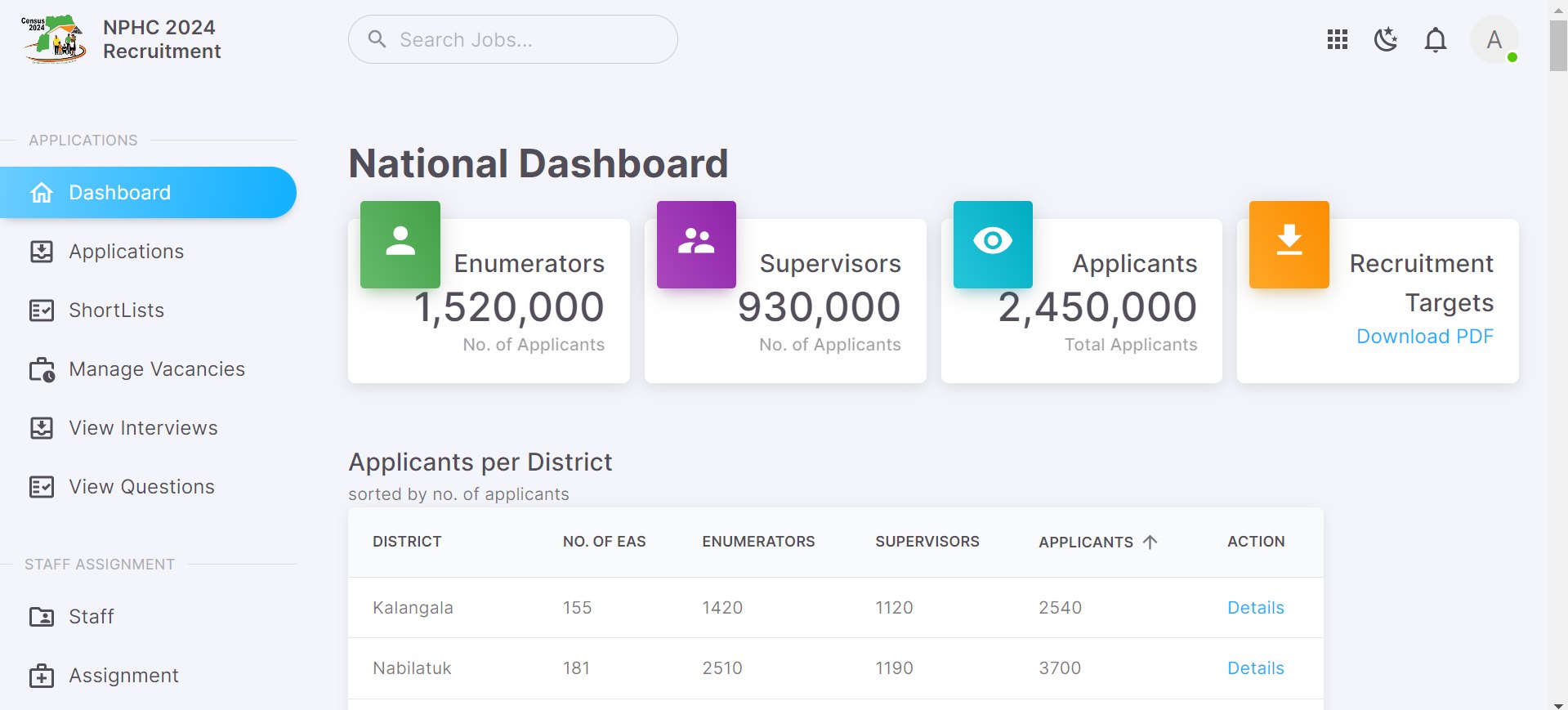The height and width of the screenshot is (710, 1568).
Task: Open user avatar A menu
Action: pos(1494,39)
